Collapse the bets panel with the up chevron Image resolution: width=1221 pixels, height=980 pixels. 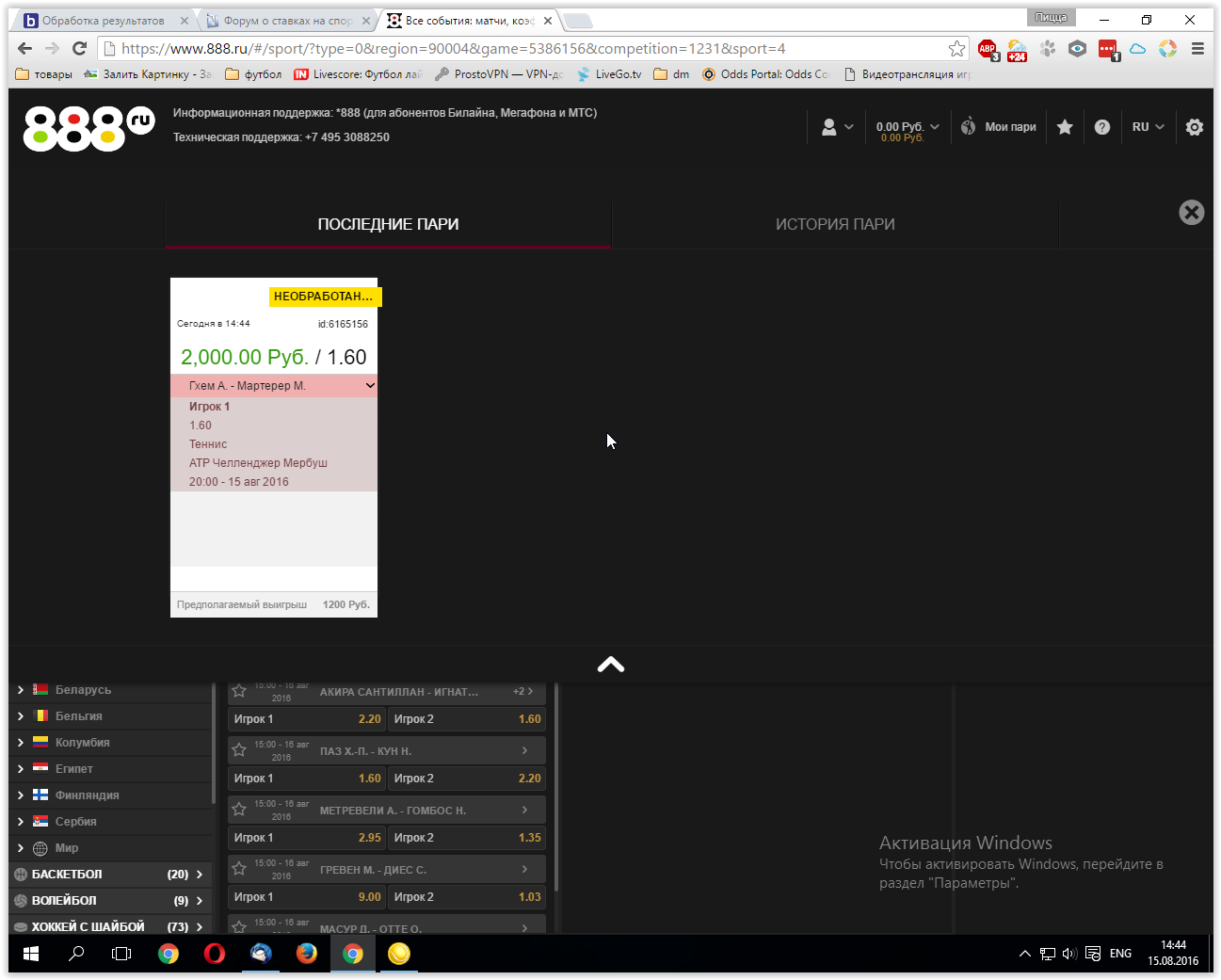pos(611,665)
